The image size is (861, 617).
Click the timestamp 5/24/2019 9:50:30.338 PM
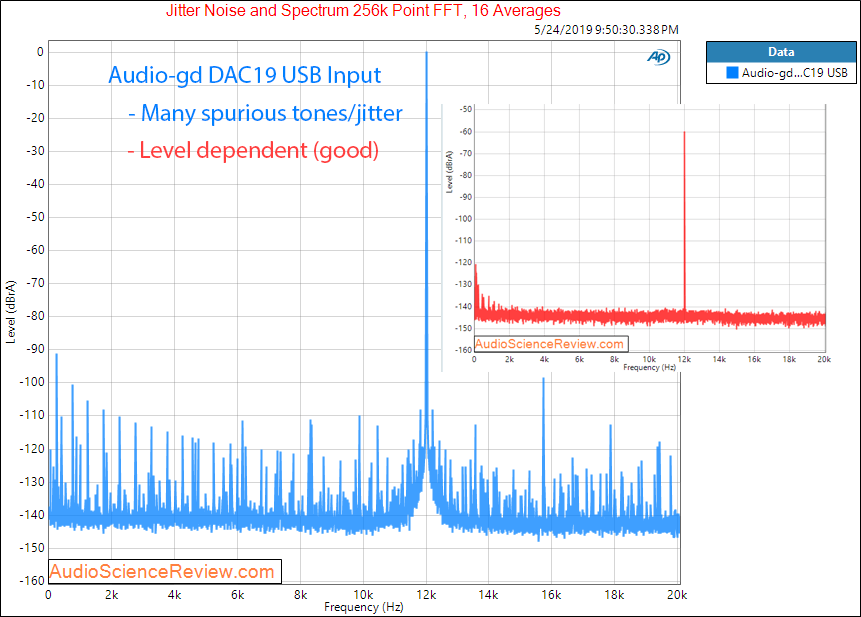click(x=606, y=30)
